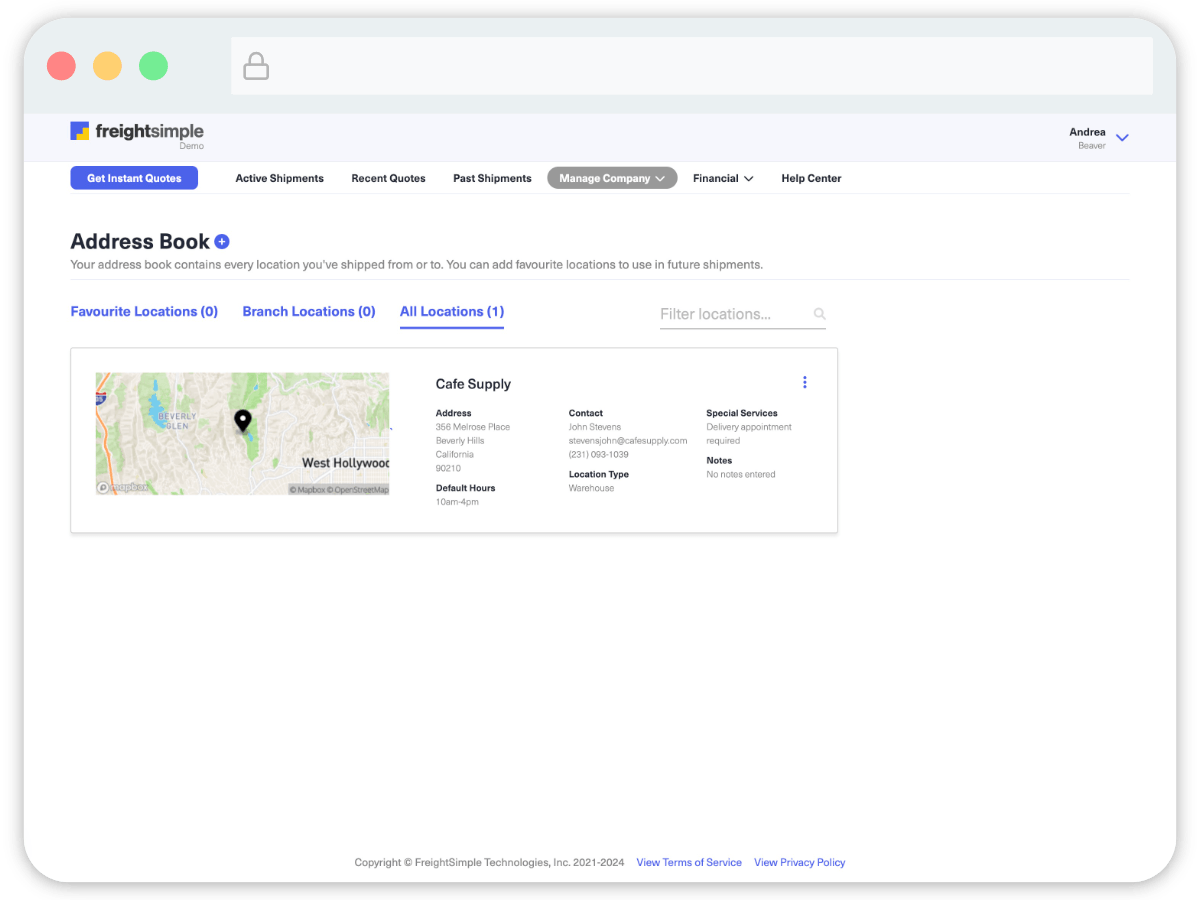Open the Manage Company dropdown
This screenshot has width=1200, height=900.
click(x=611, y=178)
